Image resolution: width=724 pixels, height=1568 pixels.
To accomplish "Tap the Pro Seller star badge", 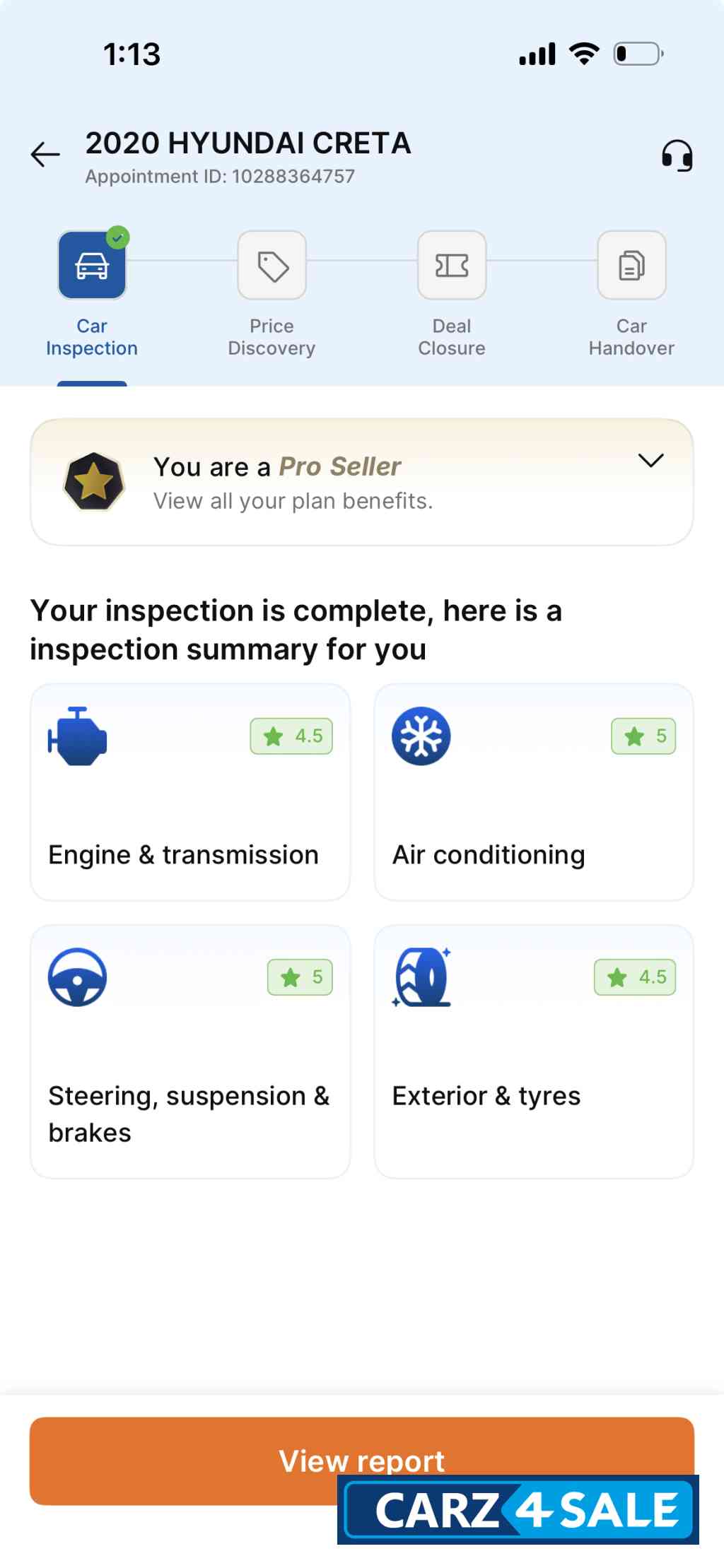I will [94, 482].
